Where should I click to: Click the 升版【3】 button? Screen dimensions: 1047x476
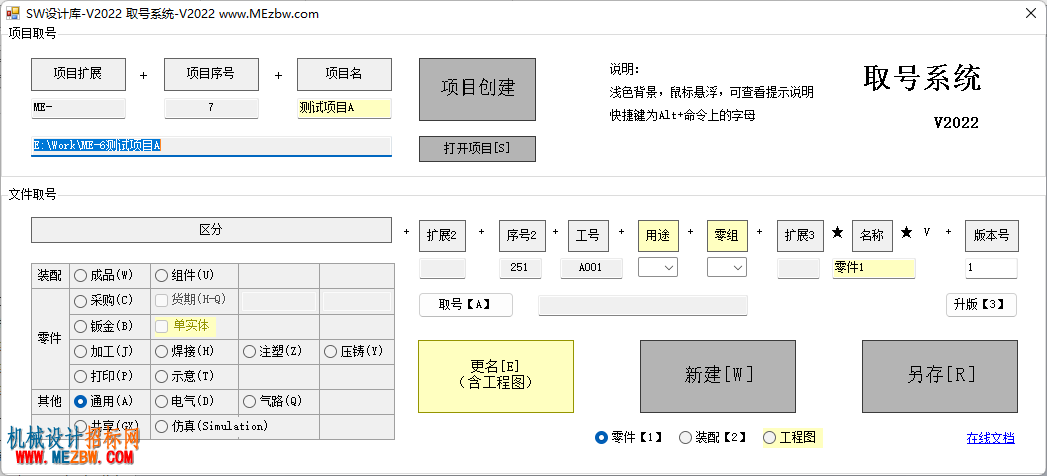point(981,304)
